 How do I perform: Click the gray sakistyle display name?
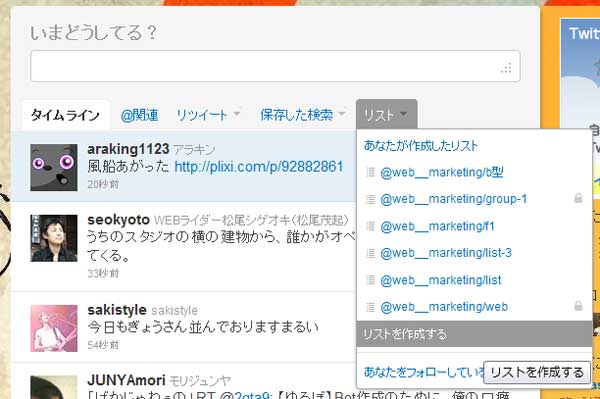pyautogui.click(x=174, y=310)
